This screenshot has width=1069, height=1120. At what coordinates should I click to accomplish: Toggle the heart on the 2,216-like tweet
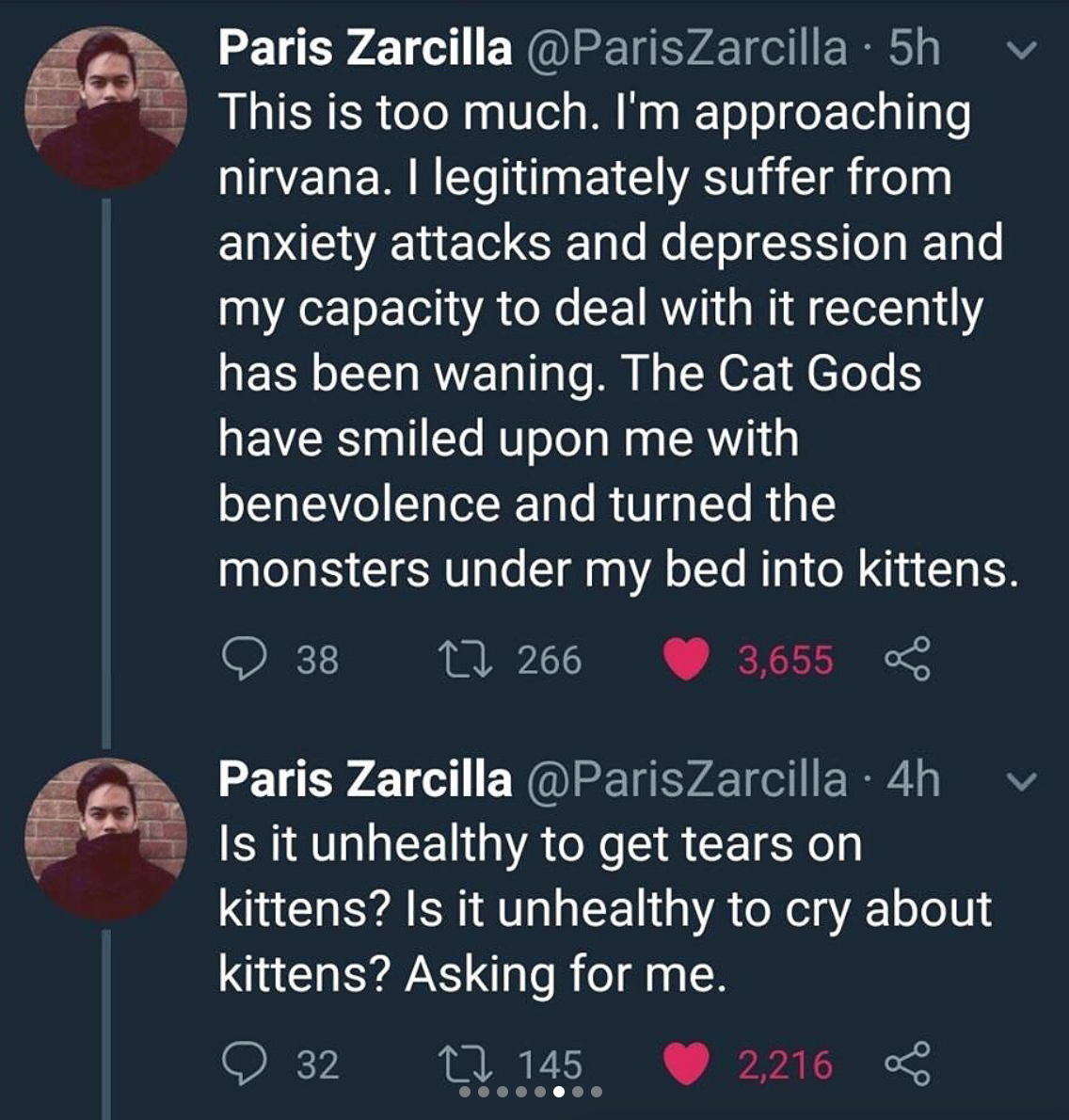[x=686, y=1064]
